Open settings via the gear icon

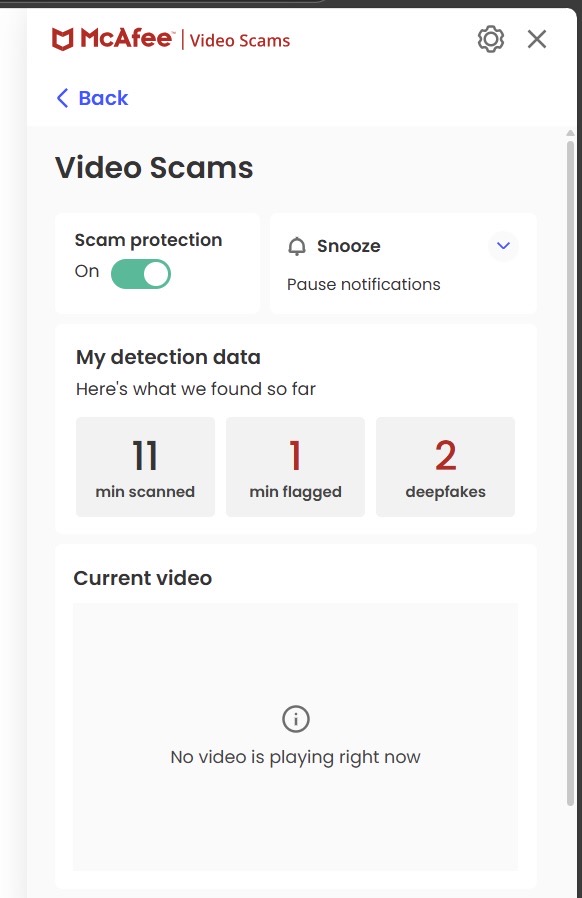[490, 40]
